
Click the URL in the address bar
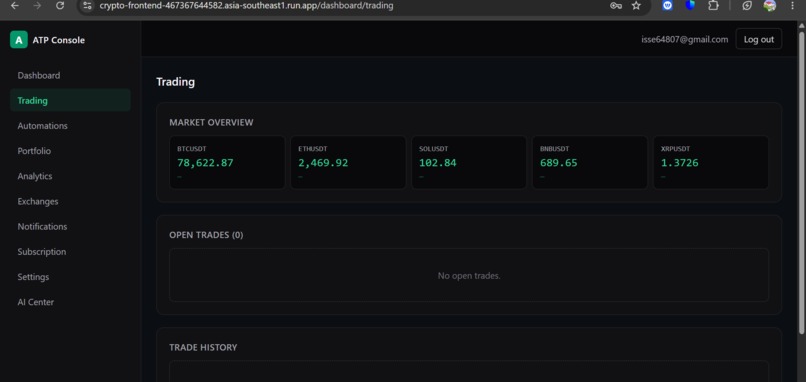[246, 6]
